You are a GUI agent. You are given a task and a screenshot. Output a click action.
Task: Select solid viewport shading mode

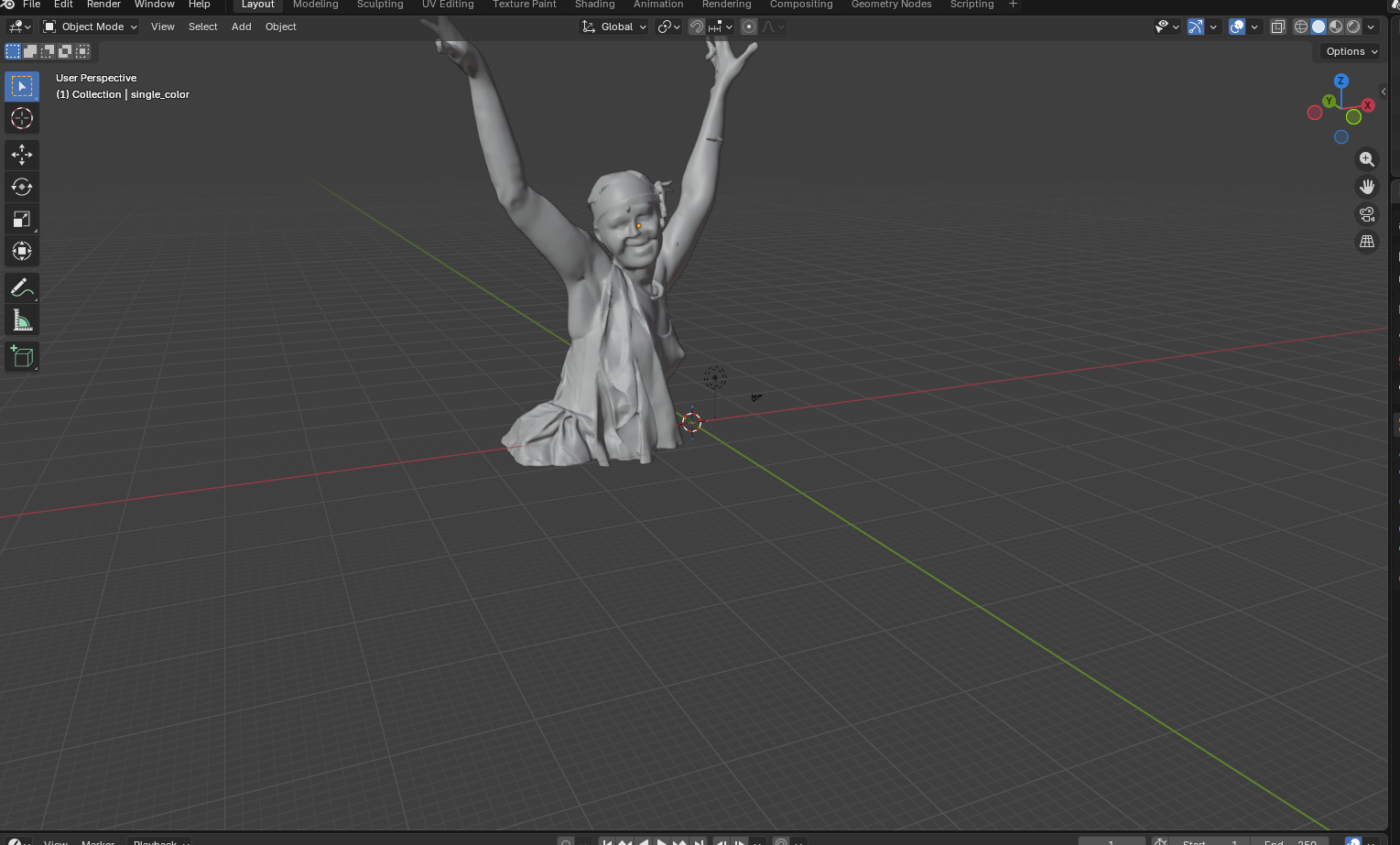click(1319, 27)
